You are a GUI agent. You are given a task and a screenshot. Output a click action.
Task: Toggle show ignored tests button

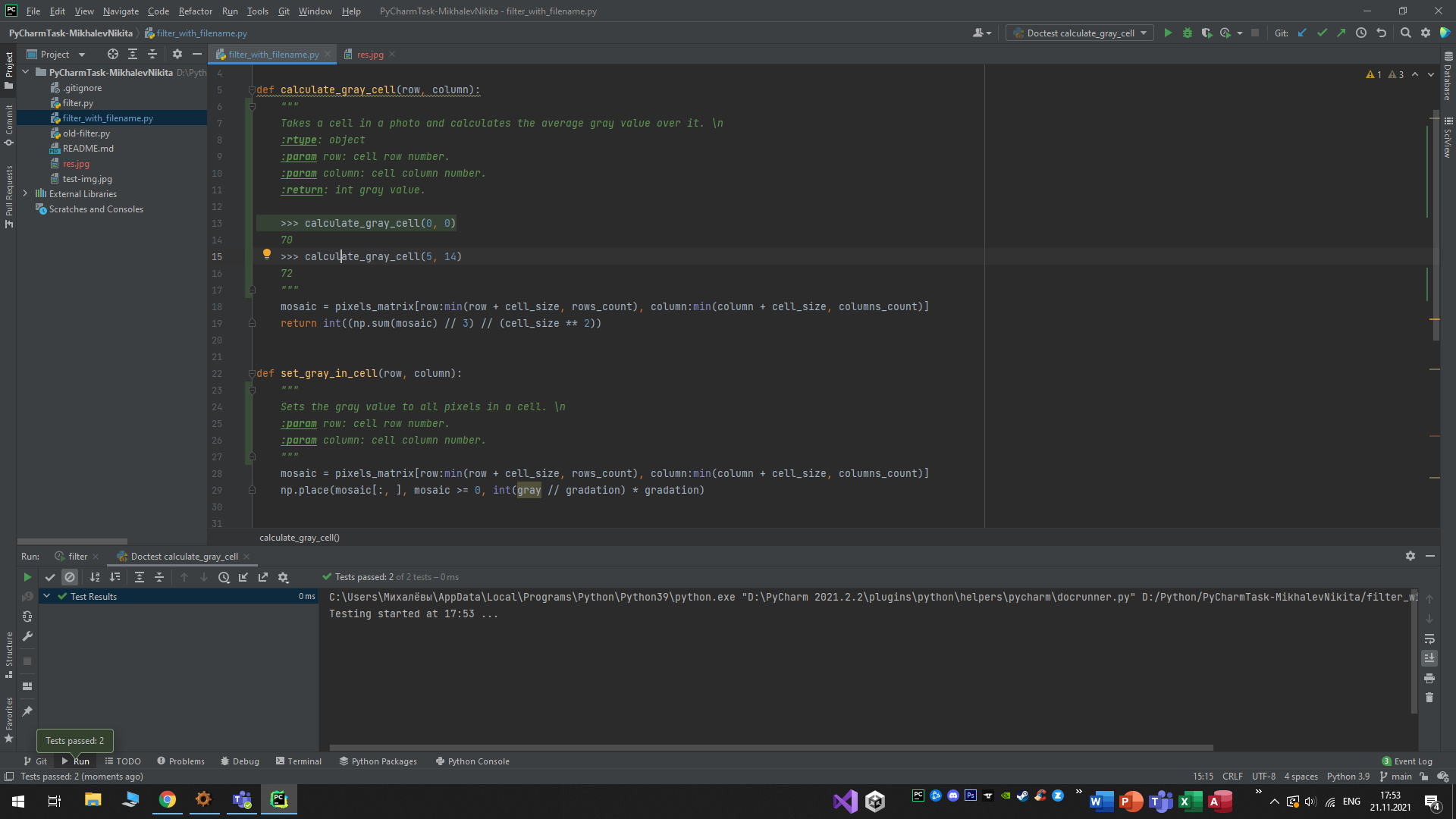(x=70, y=577)
